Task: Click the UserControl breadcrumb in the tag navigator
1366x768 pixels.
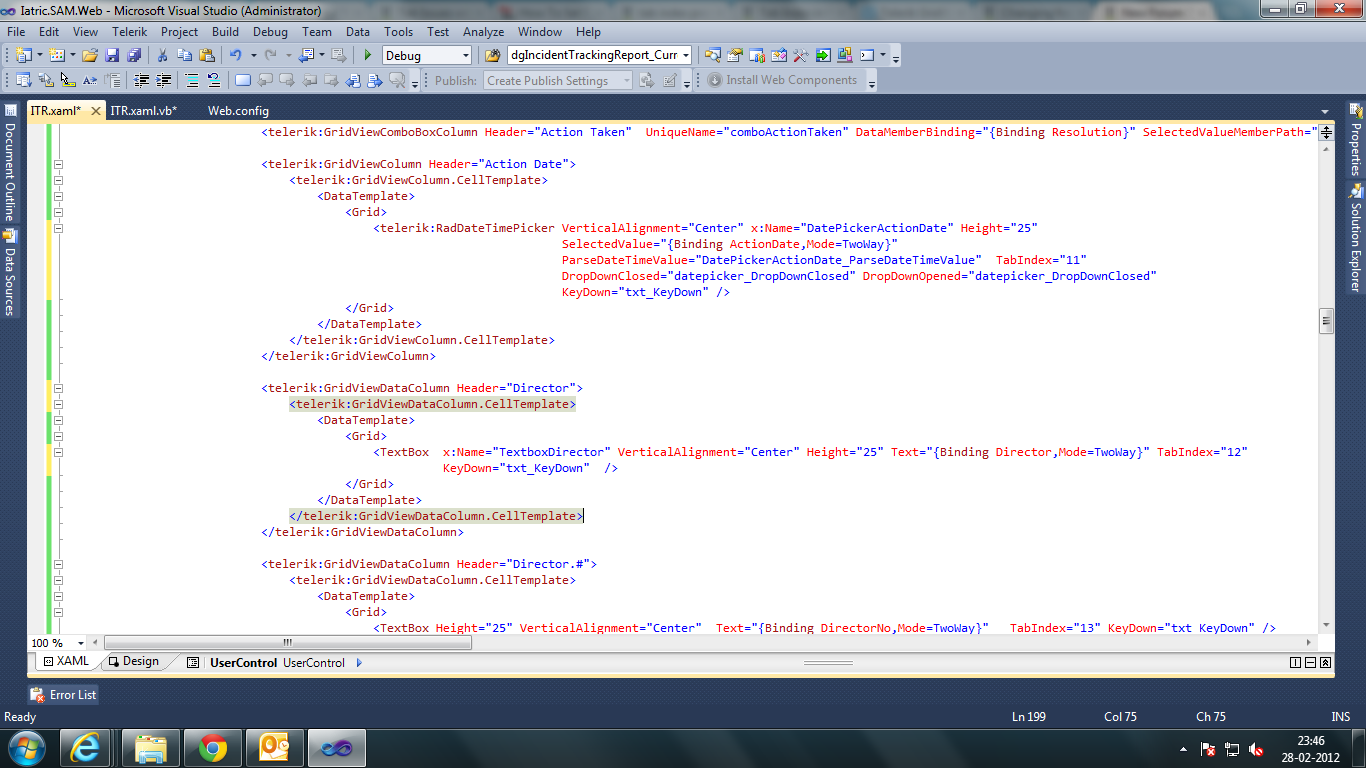Action: tap(243, 662)
